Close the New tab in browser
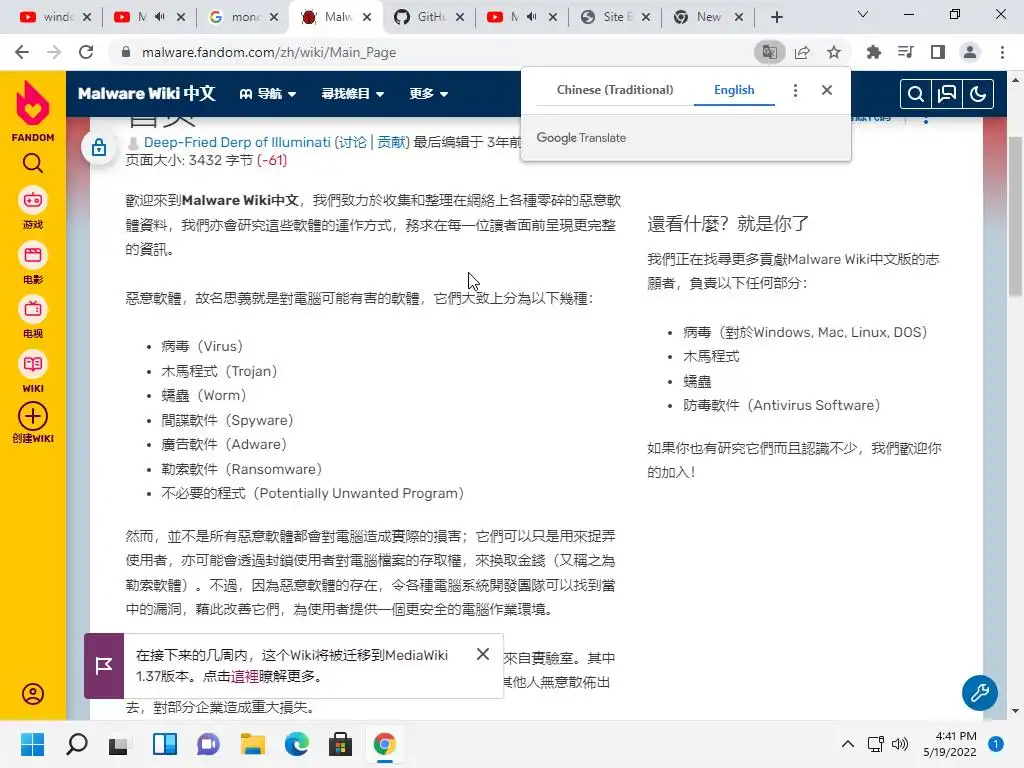Image resolution: width=1024 pixels, height=768 pixels. [739, 17]
